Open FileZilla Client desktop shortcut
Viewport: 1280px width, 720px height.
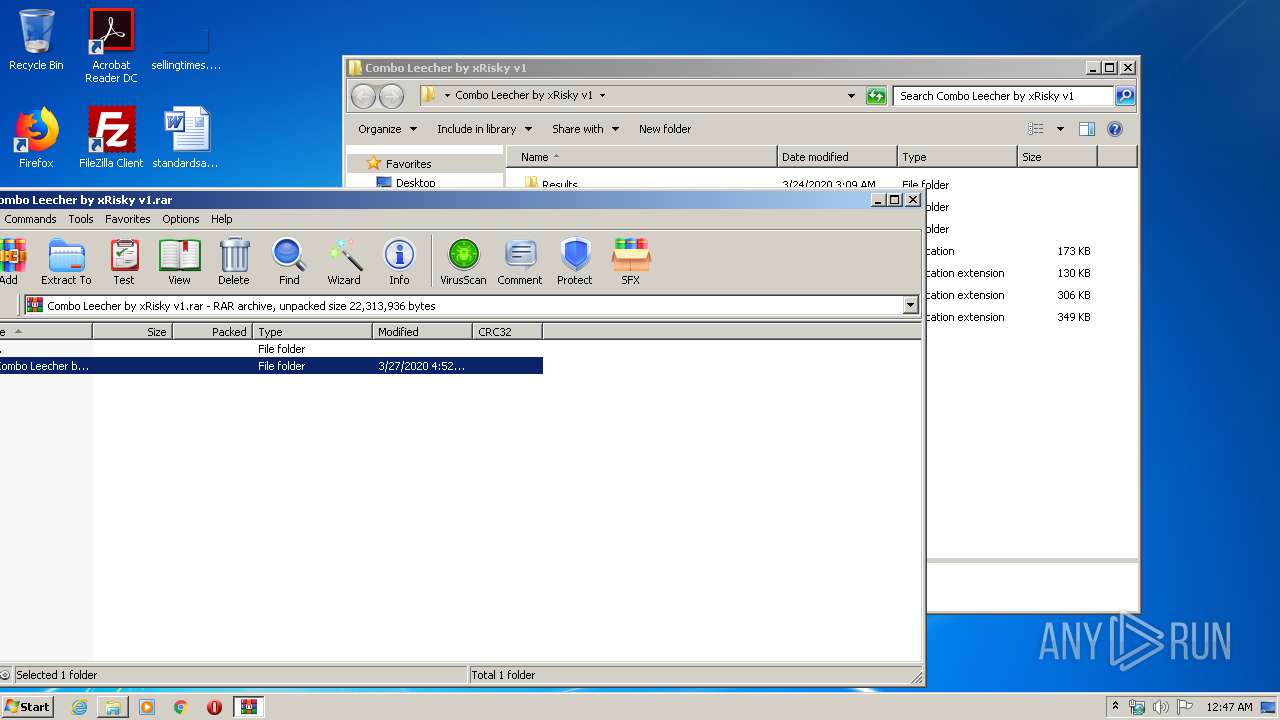(x=111, y=138)
